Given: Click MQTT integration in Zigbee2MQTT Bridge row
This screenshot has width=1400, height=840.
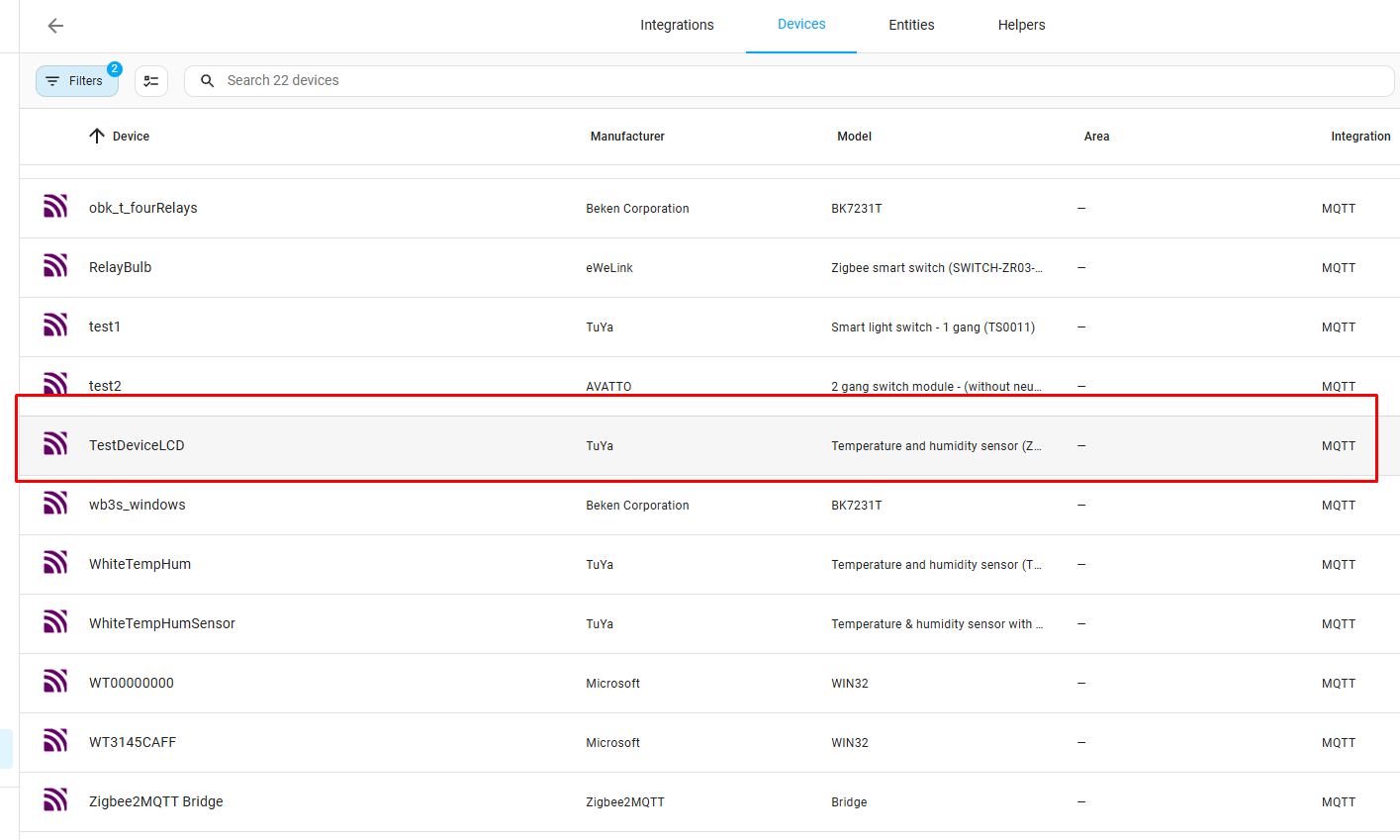Looking at the screenshot, I should pyautogui.click(x=1339, y=802).
